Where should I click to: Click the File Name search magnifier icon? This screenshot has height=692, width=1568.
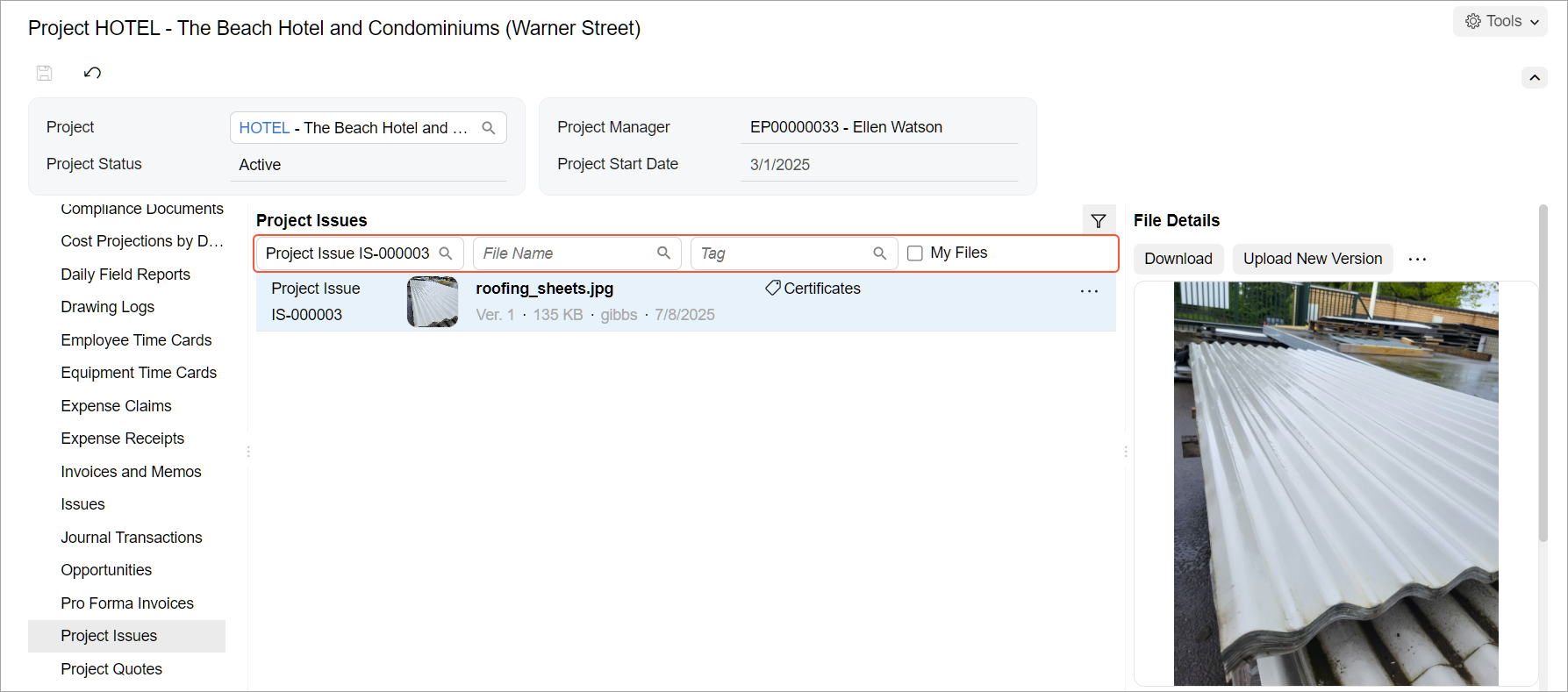click(x=663, y=253)
